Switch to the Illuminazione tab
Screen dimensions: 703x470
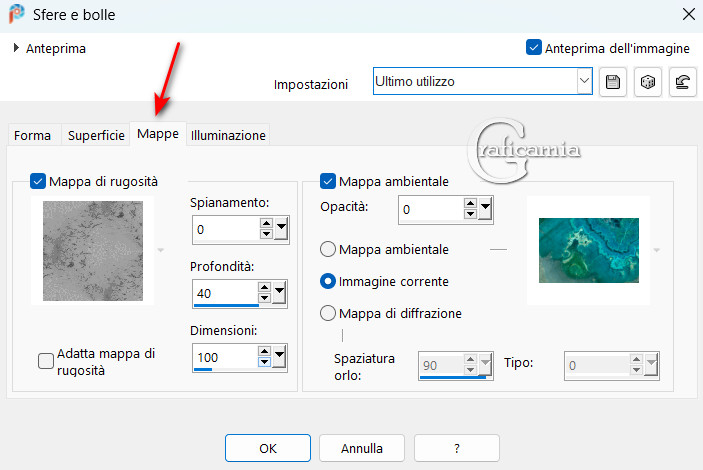[x=228, y=135]
